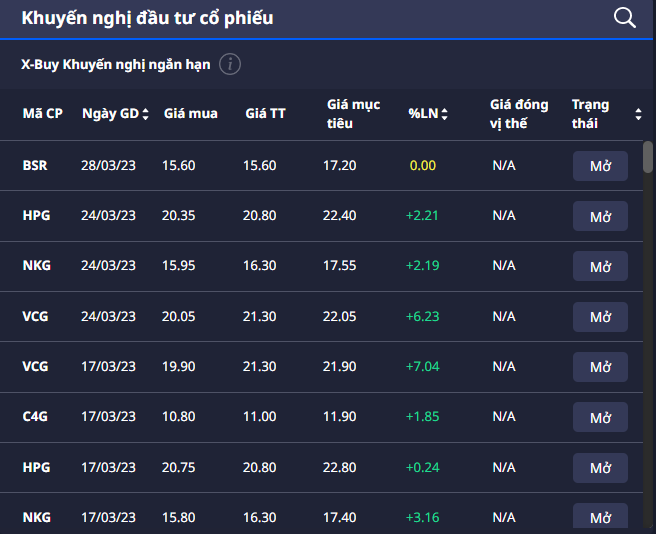
Task: Click +7.04 profit value for VCG
Action: coord(423,366)
